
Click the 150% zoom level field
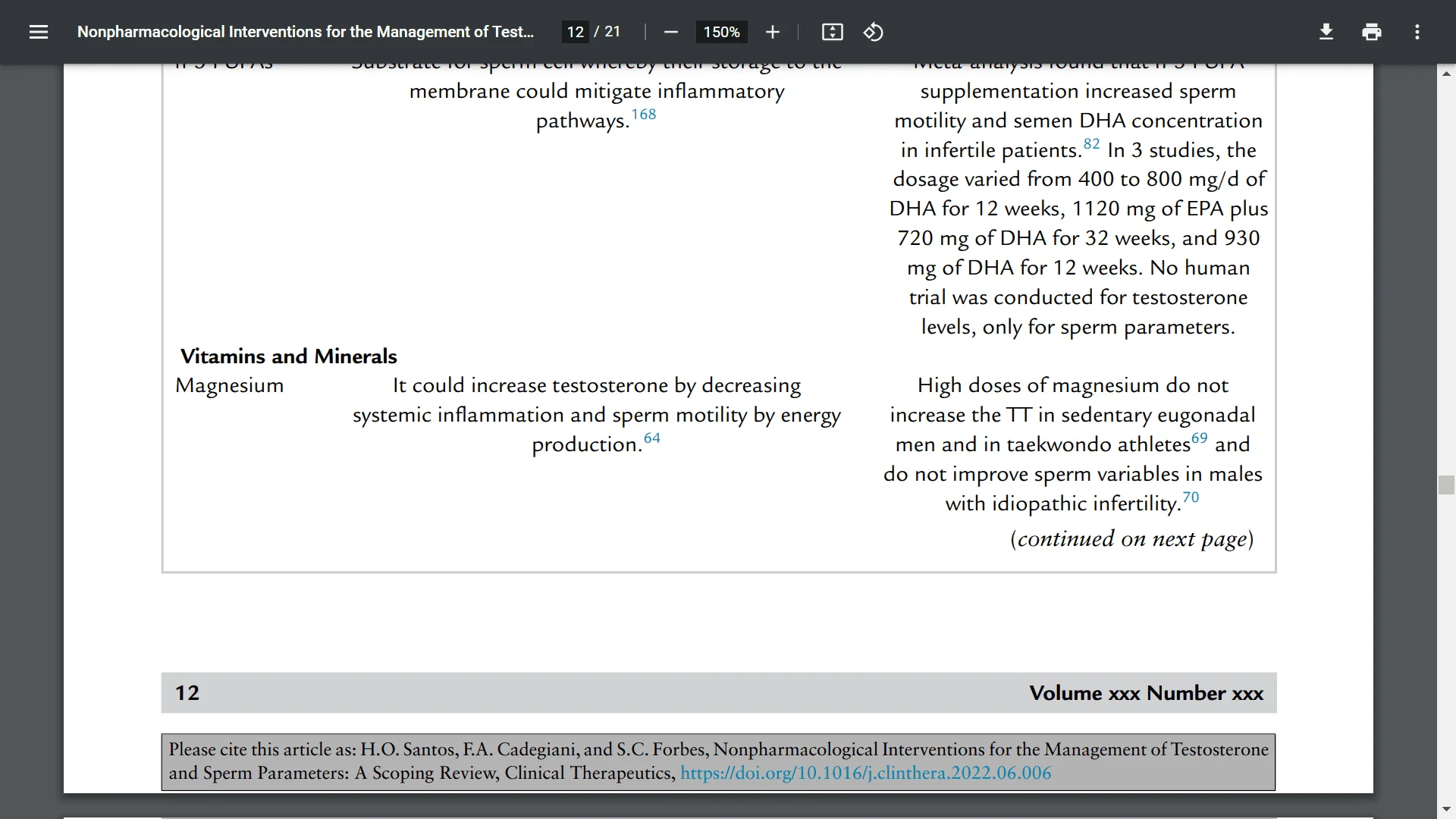tap(721, 32)
